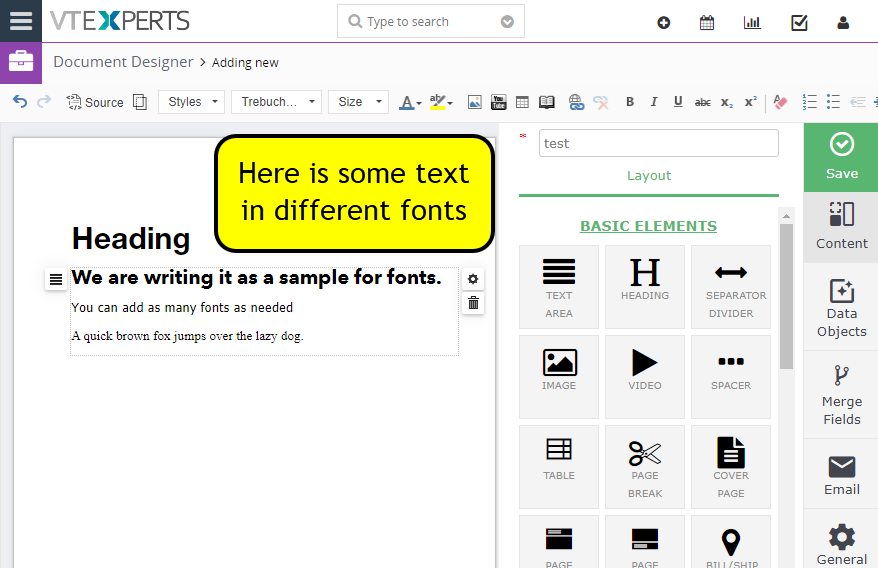Screen dimensions: 878x568
Task: Click the open book toolbar icon
Action: click(x=547, y=102)
